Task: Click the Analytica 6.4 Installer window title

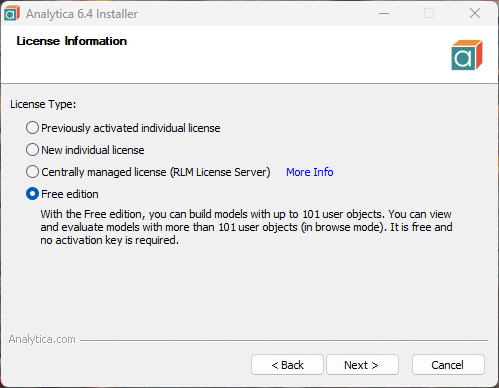Action: [82, 14]
